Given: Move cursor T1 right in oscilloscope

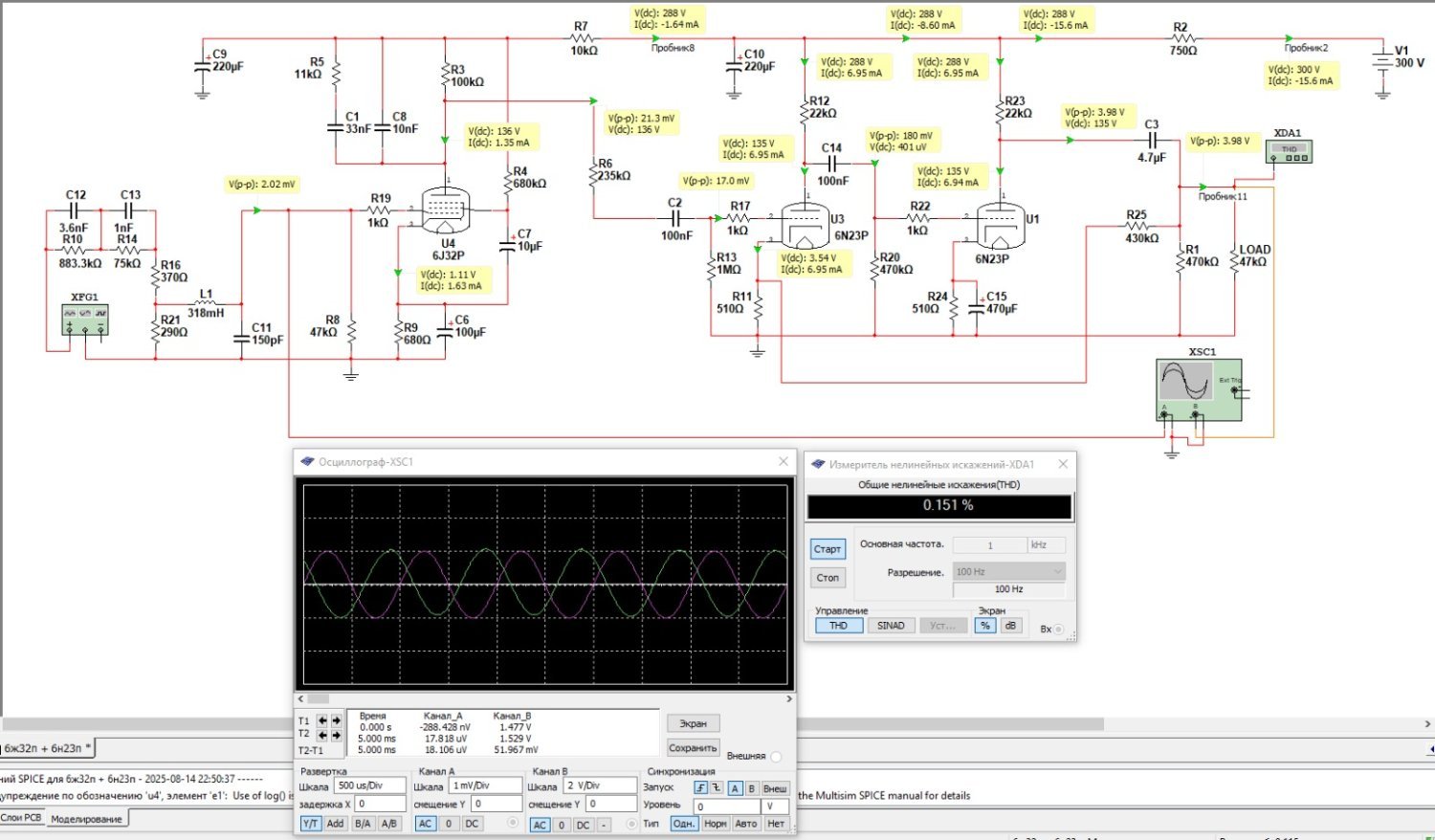Looking at the screenshot, I should 337,720.
